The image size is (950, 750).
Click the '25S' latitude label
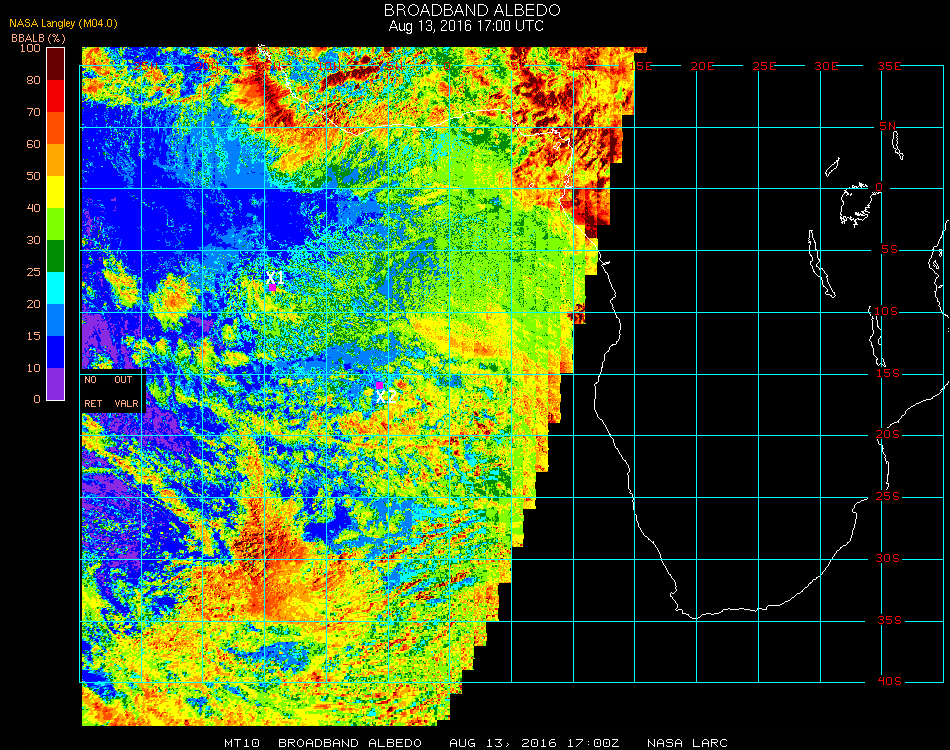click(888, 497)
